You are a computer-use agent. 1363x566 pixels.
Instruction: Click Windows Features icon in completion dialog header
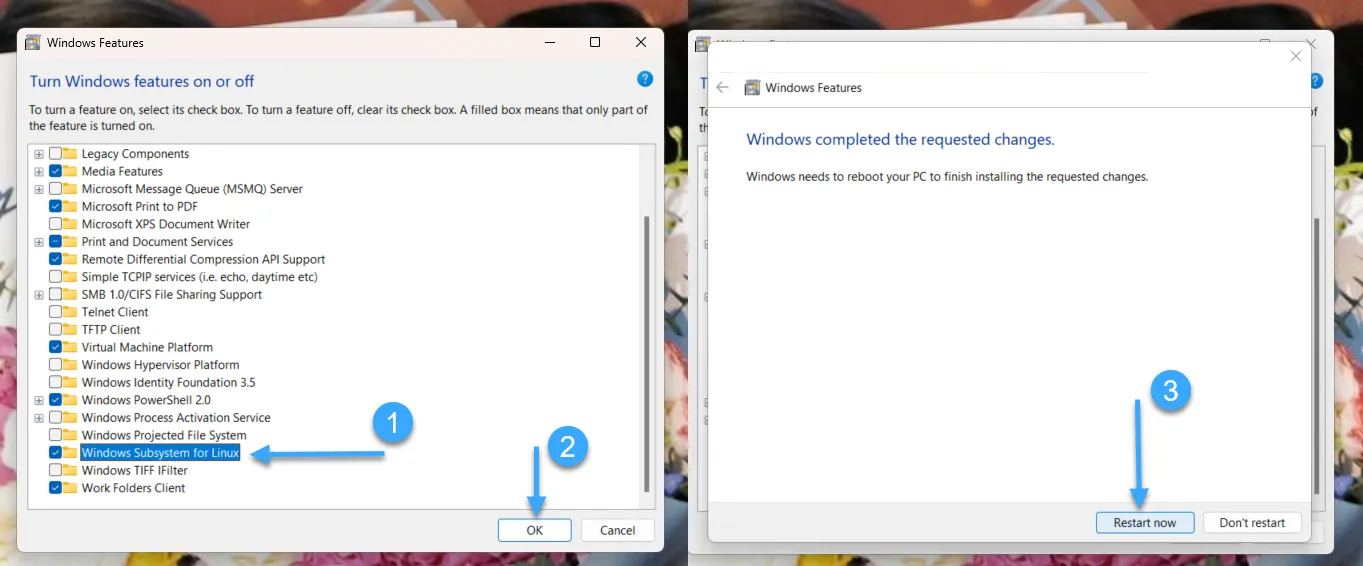pos(753,87)
